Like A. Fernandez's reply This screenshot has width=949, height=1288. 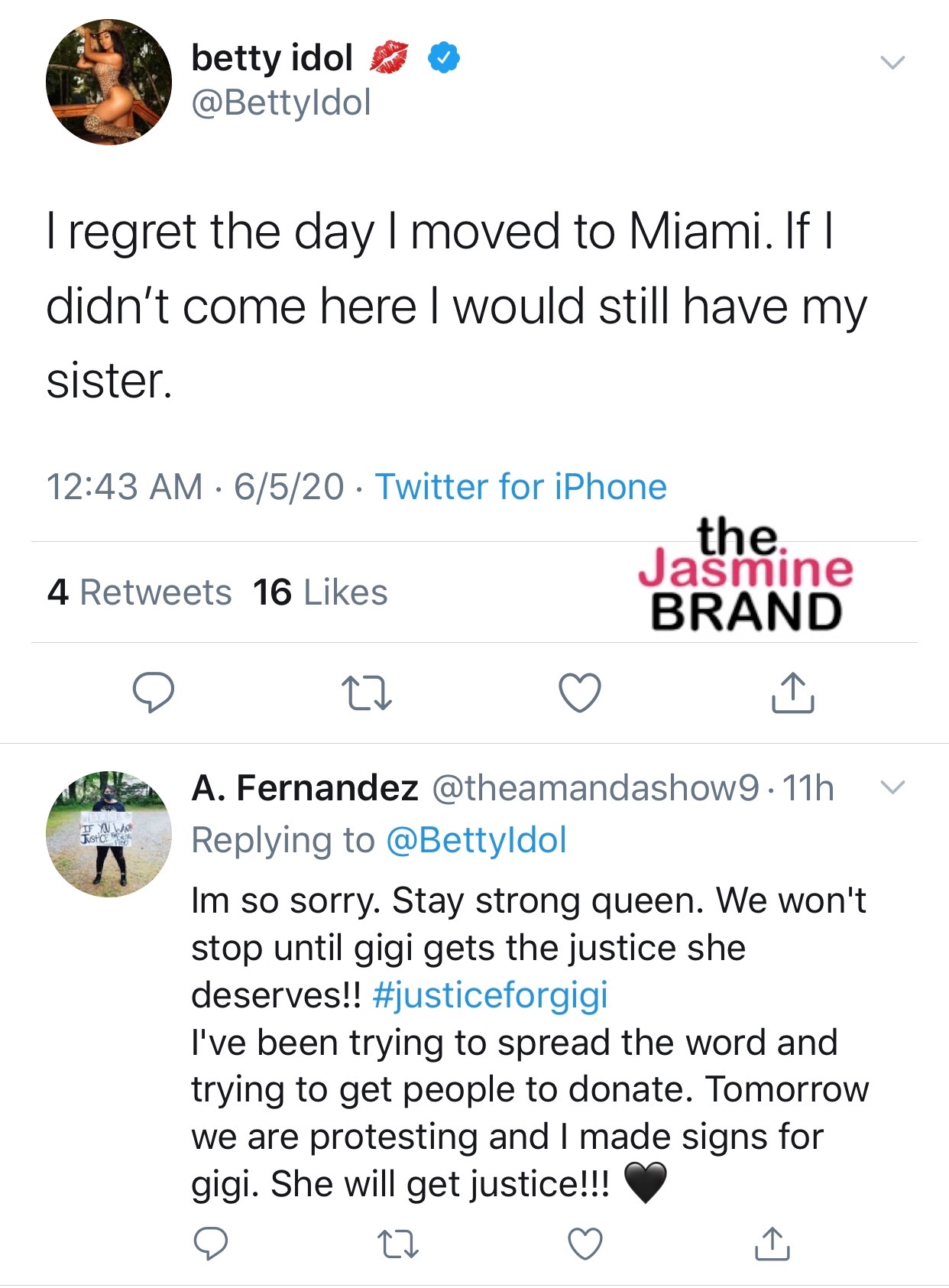click(585, 1244)
